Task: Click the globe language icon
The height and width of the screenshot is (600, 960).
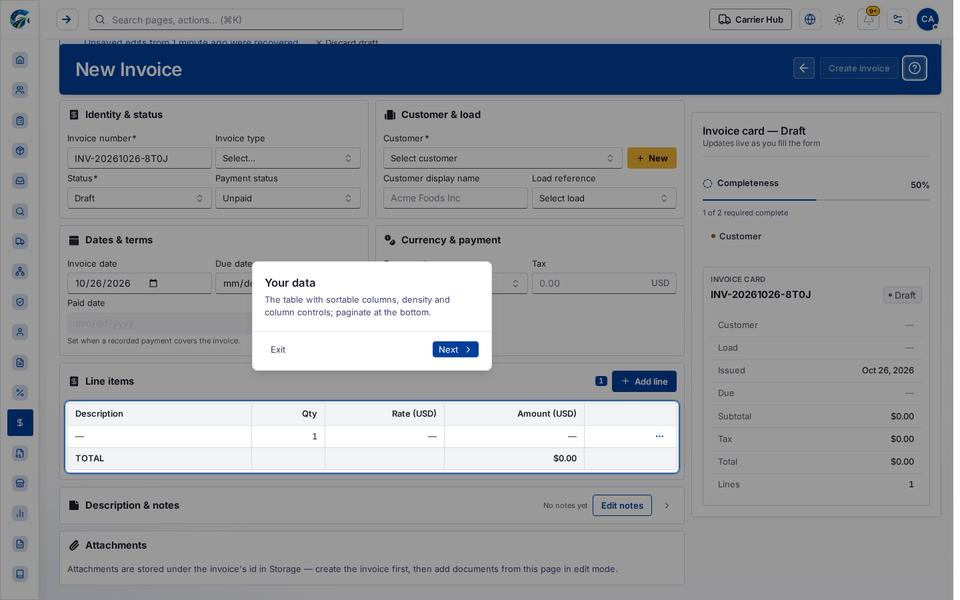Action: coord(810,20)
